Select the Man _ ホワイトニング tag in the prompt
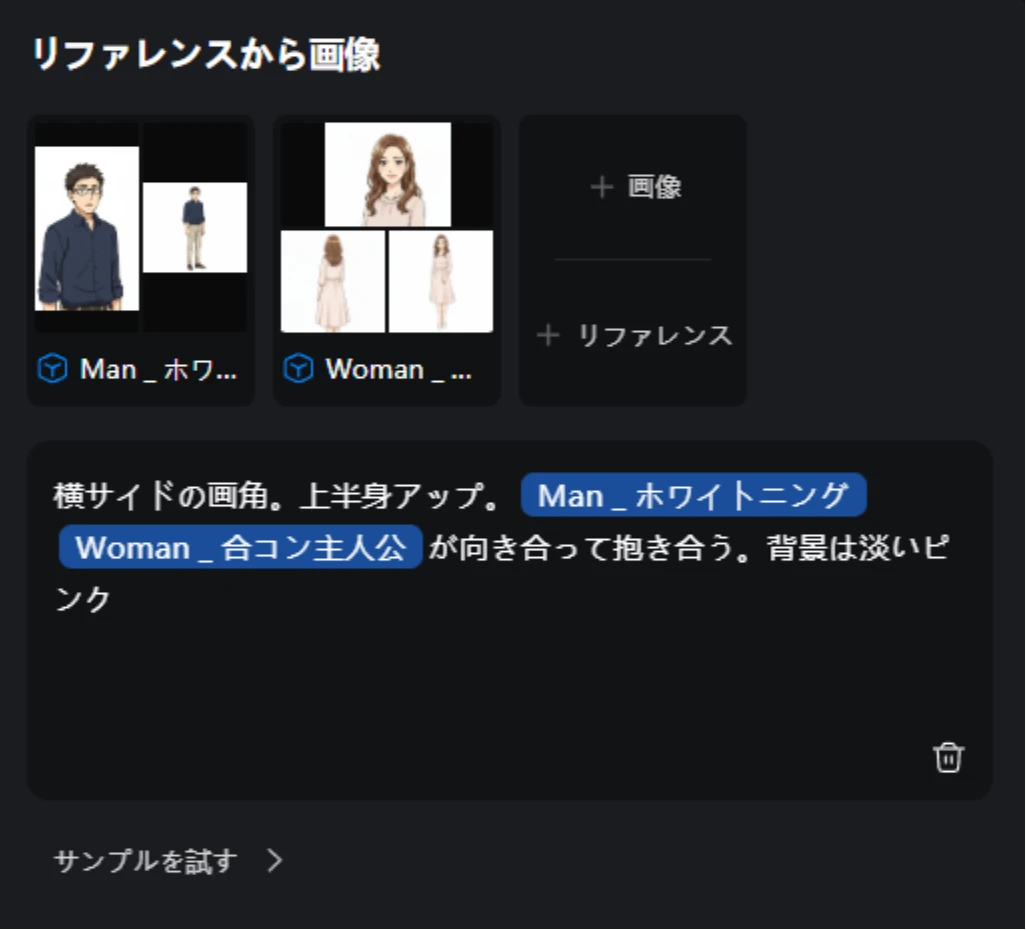 pyautogui.click(x=694, y=495)
